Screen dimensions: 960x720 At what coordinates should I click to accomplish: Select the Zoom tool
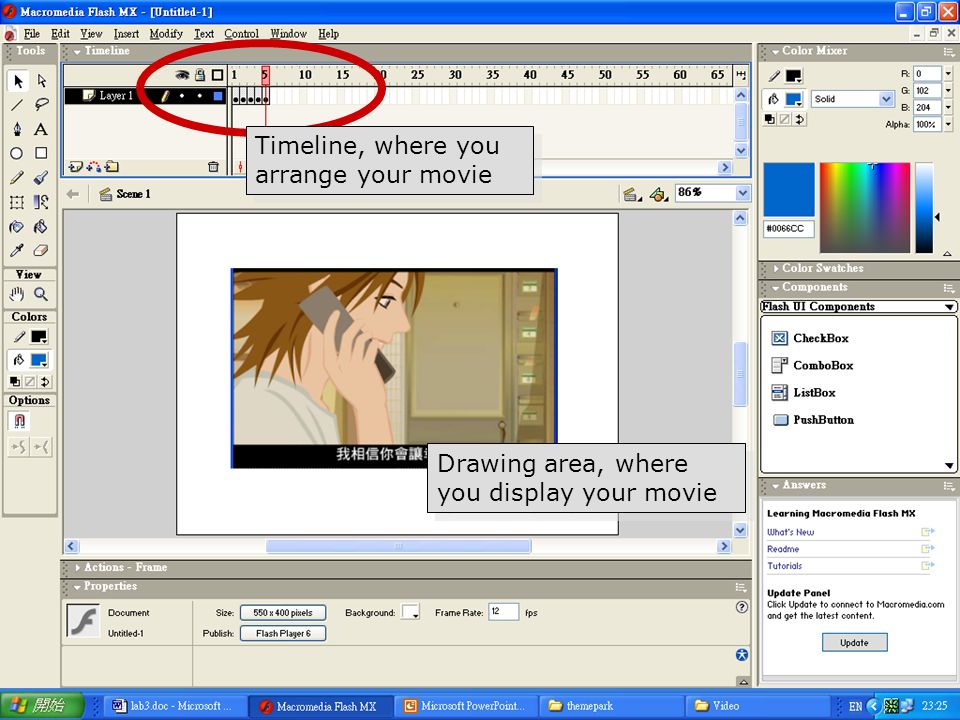[x=42, y=294]
